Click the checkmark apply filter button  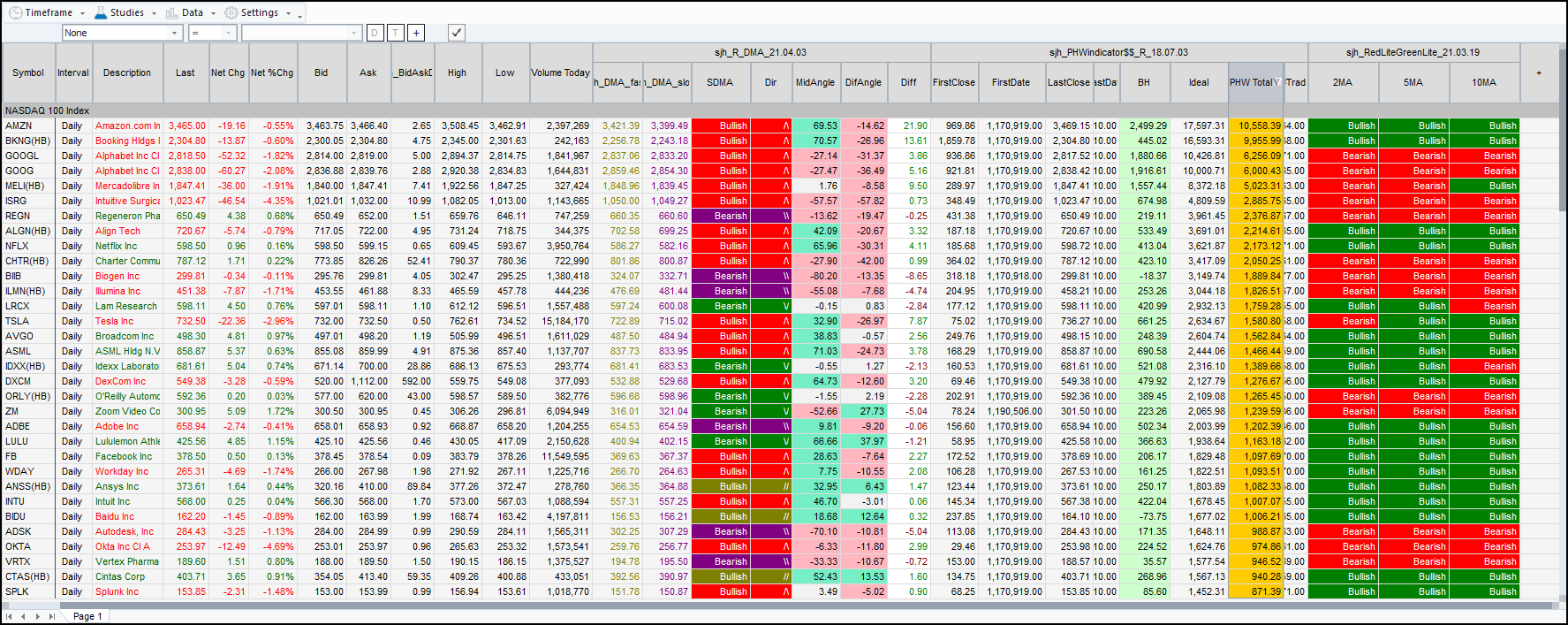[x=456, y=33]
